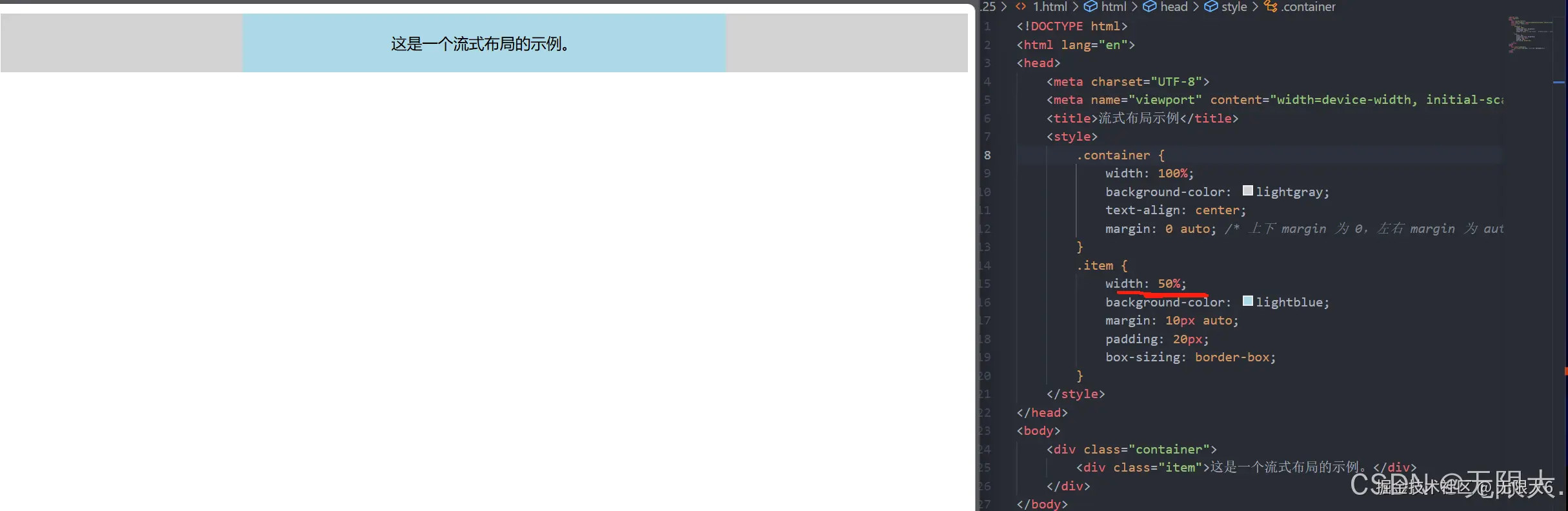Click the div class="container" line
Image resolution: width=1568 pixels, height=511 pixels.
pos(1131,450)
